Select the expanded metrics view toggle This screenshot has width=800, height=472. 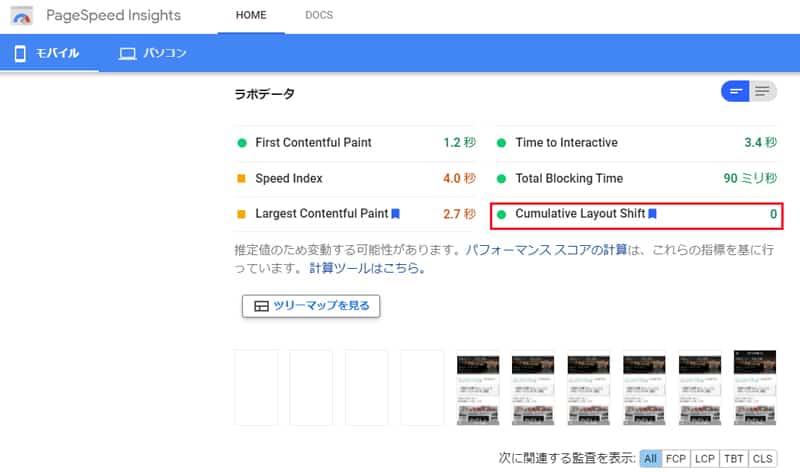[763, 91]
